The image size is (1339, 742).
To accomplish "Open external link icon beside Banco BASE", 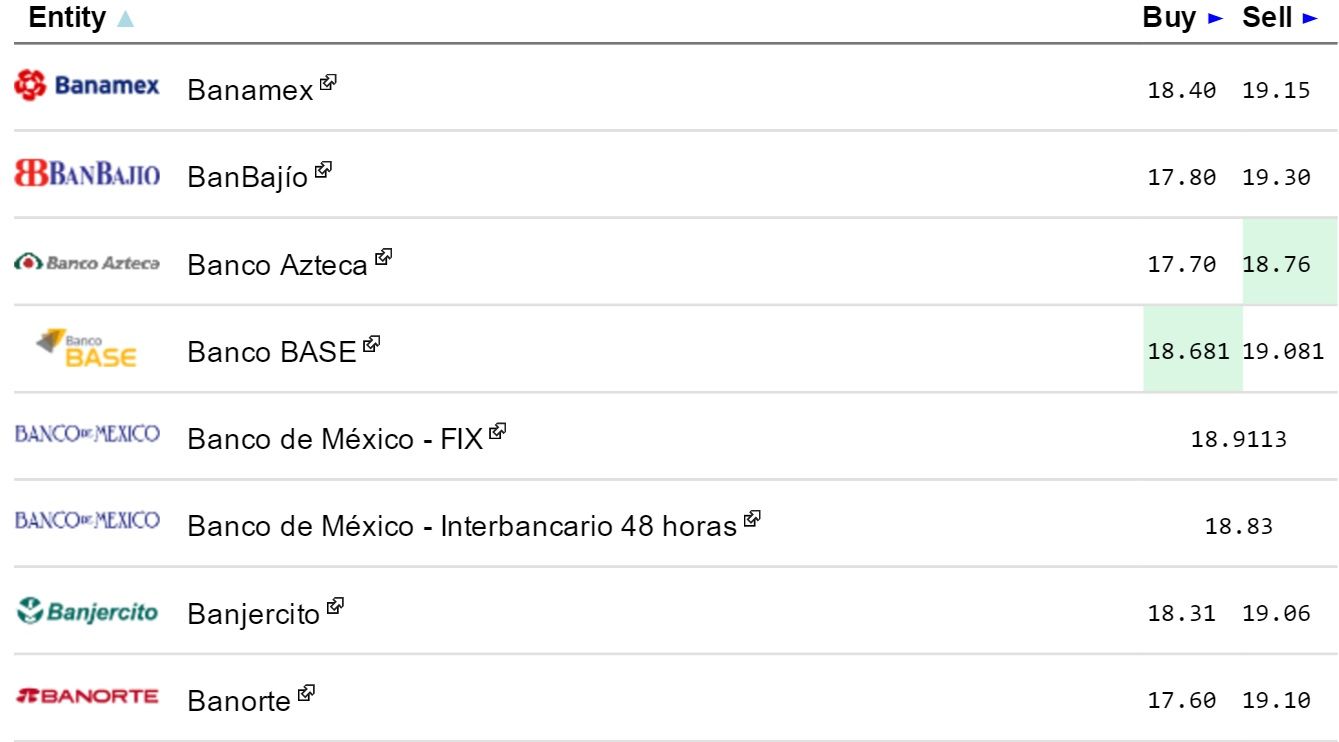I will 372,344.
